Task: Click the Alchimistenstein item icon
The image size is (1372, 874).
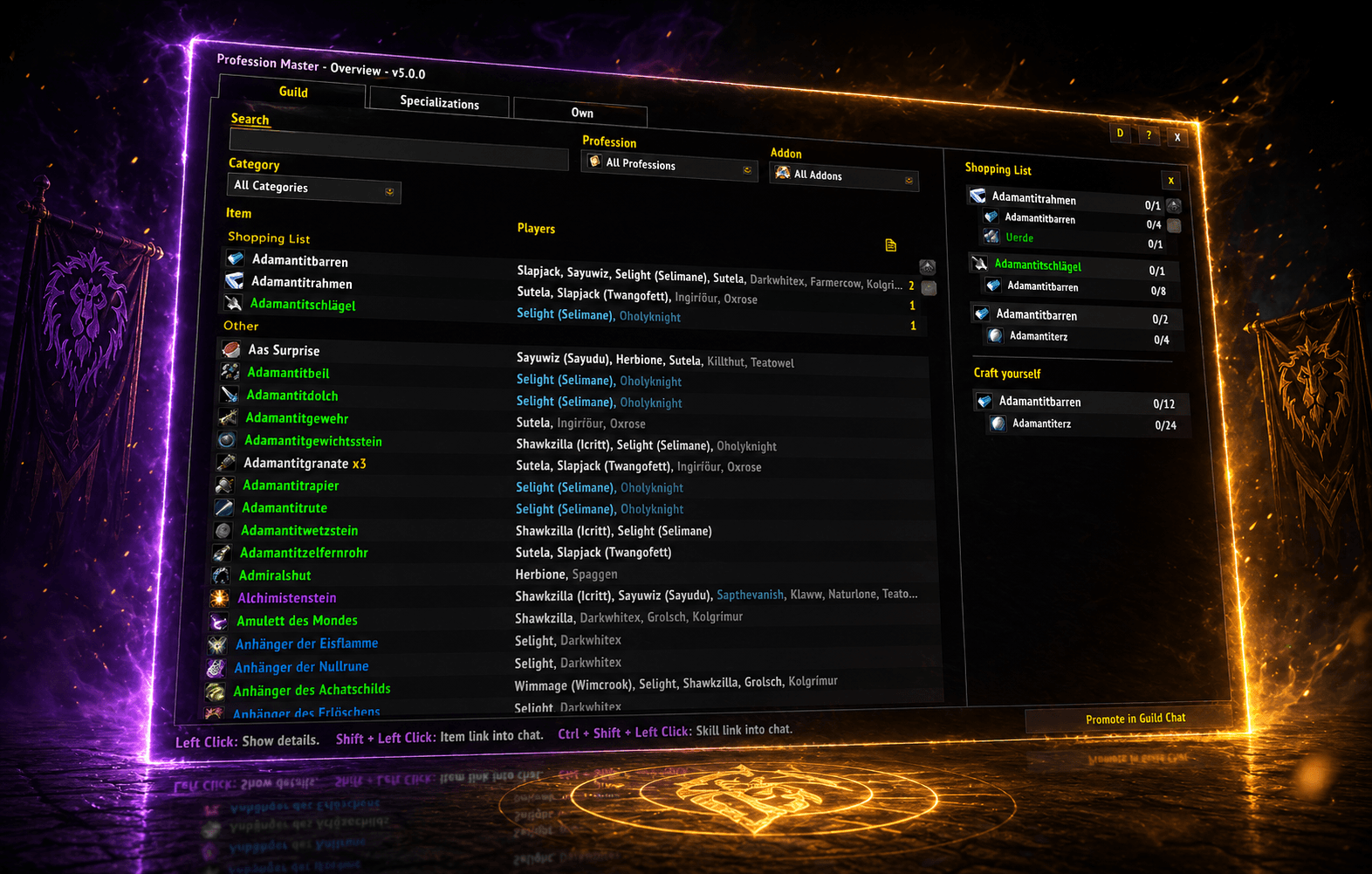Action: [221, 598]
